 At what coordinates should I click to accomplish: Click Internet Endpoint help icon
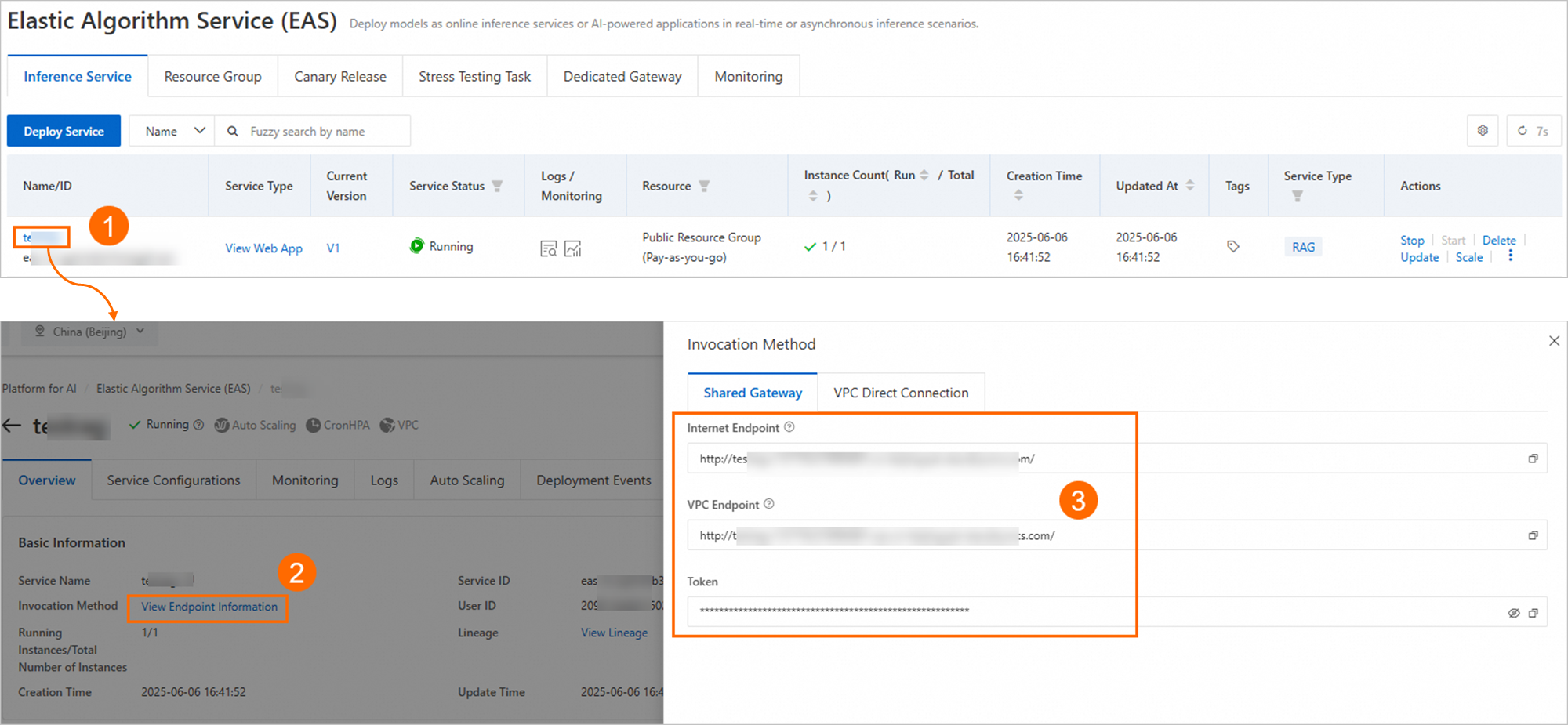[x=789, y=427]
